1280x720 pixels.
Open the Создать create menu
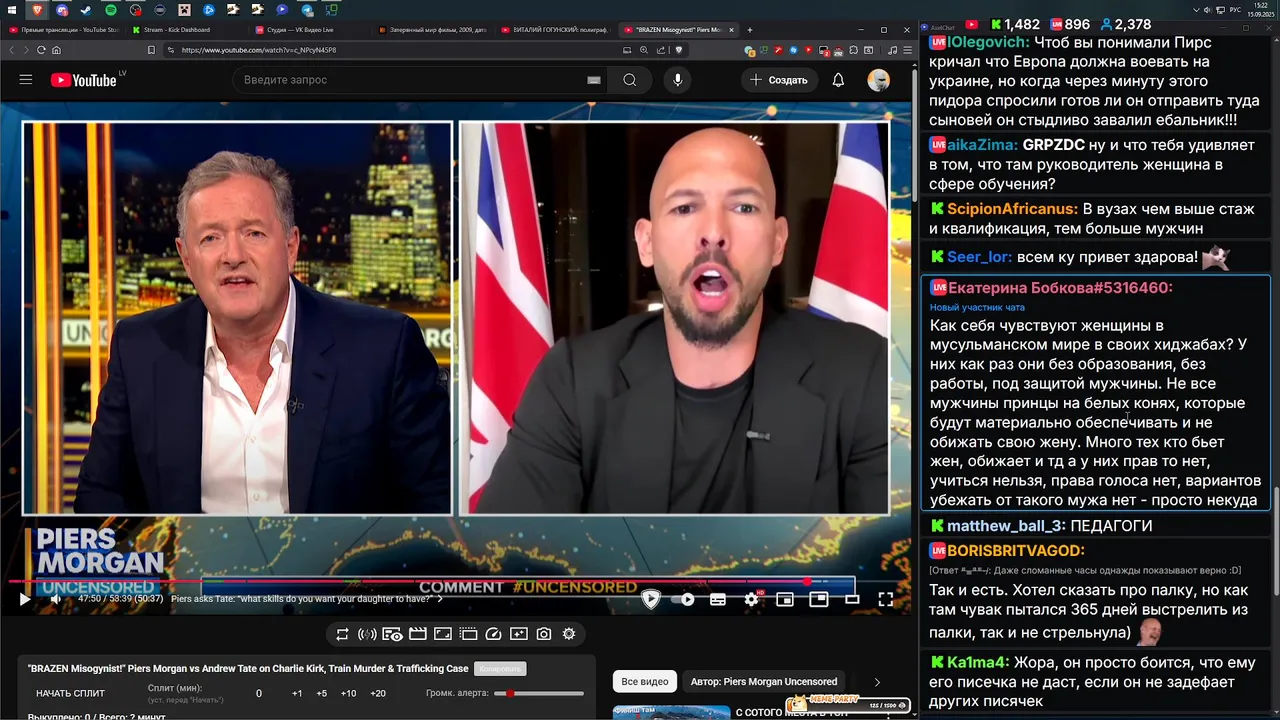(x=779, y=80)
